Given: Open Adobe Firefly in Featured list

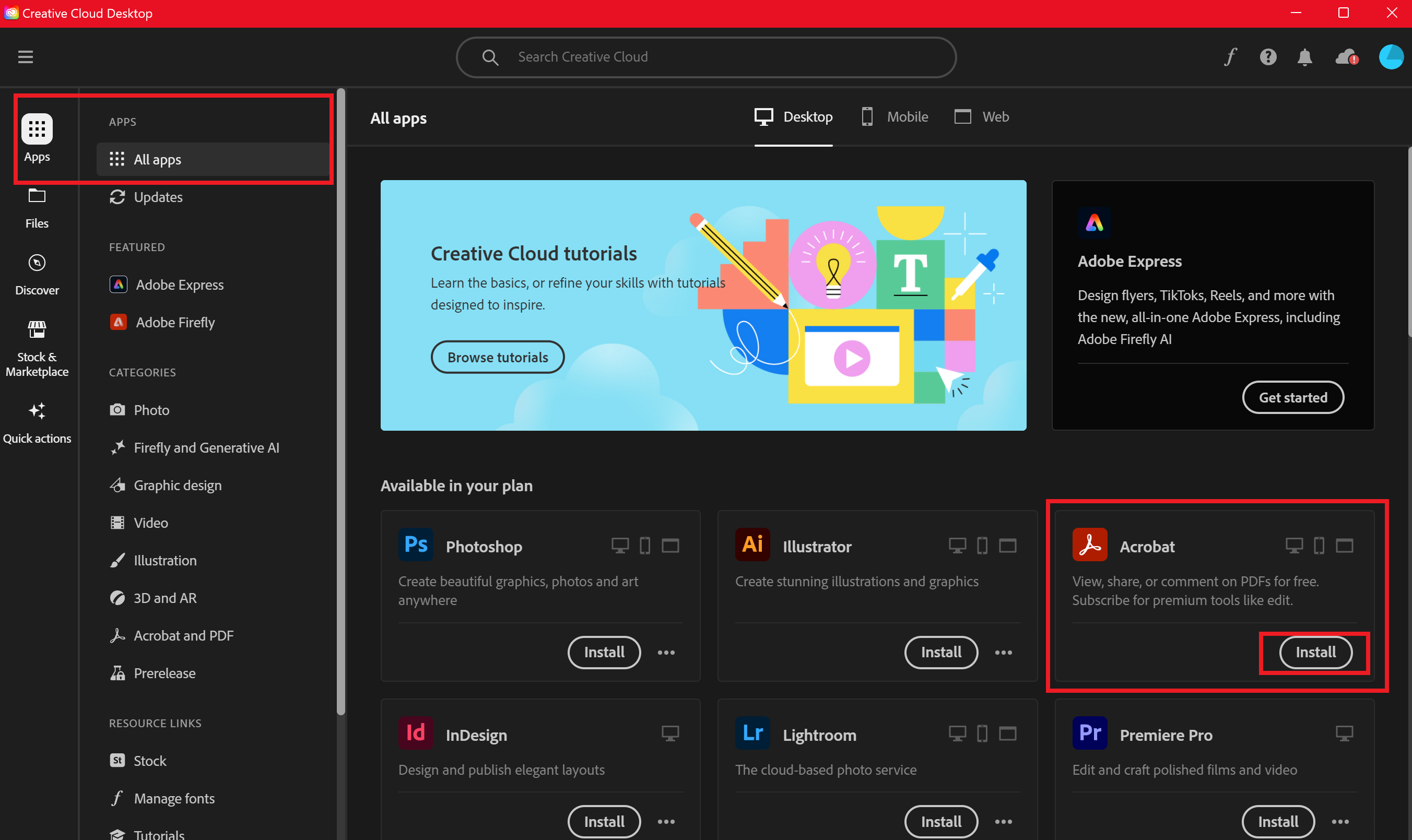Looking at the screenshot, I should point(162,323).
